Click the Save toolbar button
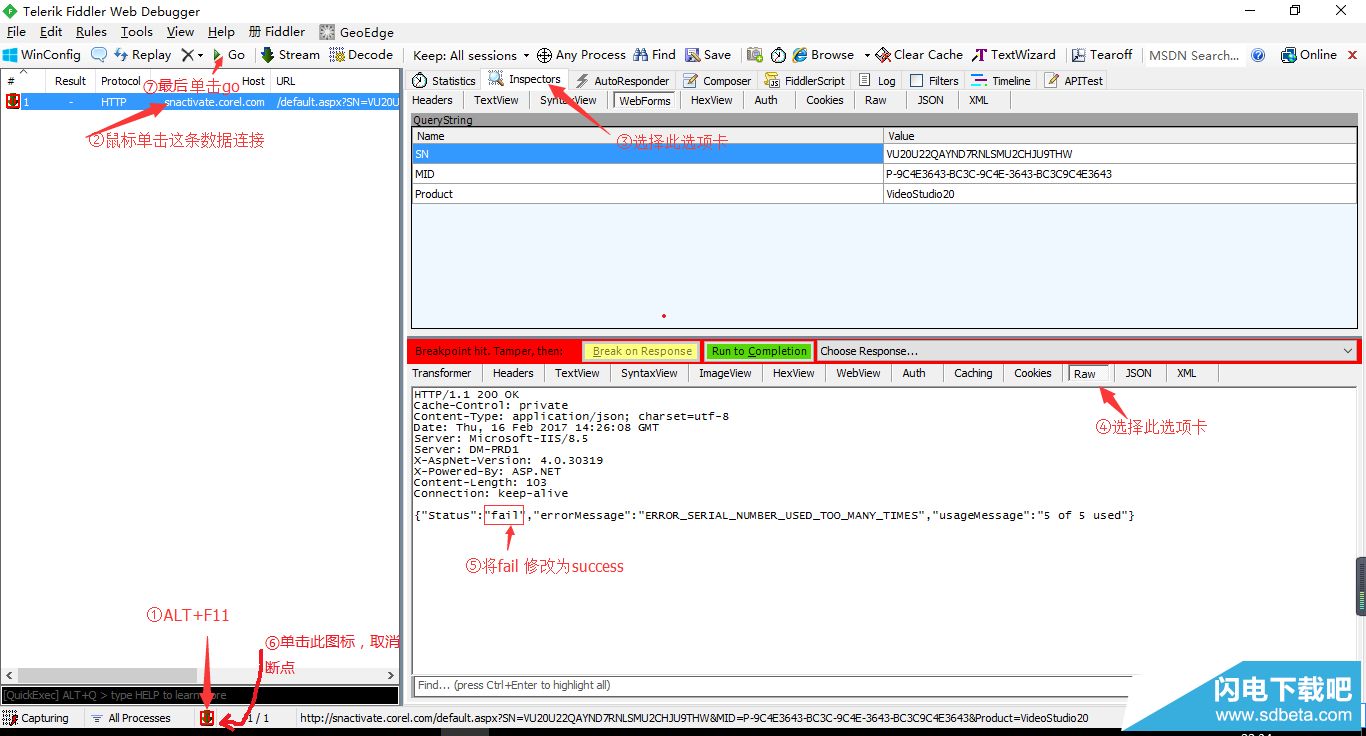The height and width of the screenshot is (736, 1366). click(x=708, y=55)
